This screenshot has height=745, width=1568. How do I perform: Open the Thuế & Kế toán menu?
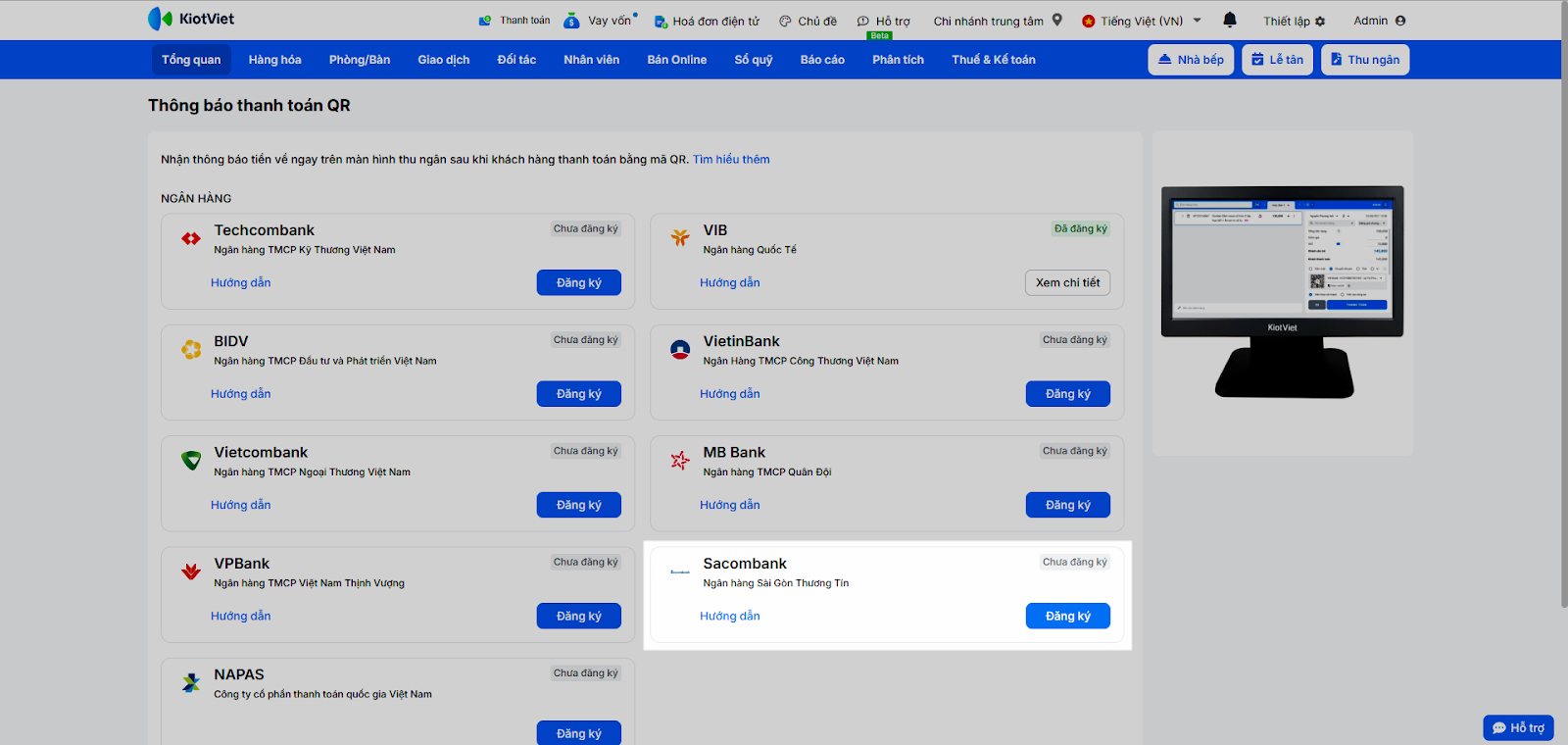click(994, 60)
